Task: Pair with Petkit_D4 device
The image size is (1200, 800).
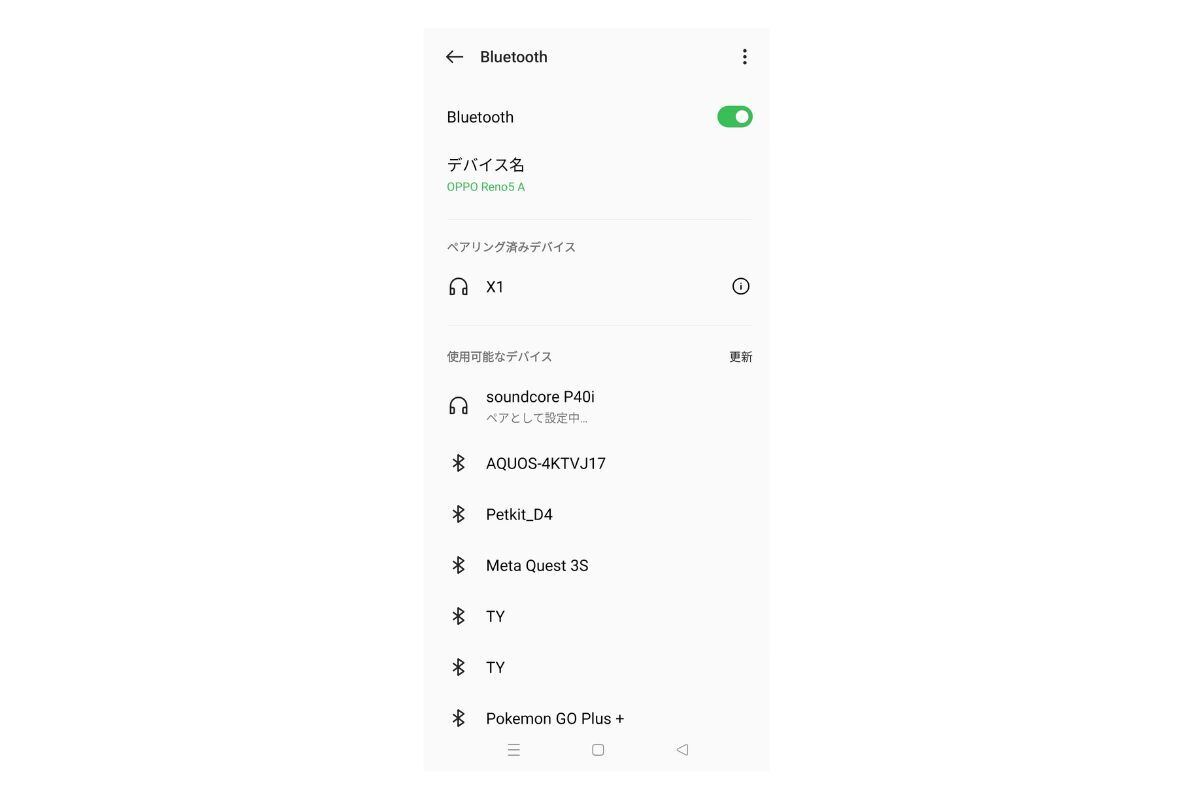Action: (x=597, y=514)
